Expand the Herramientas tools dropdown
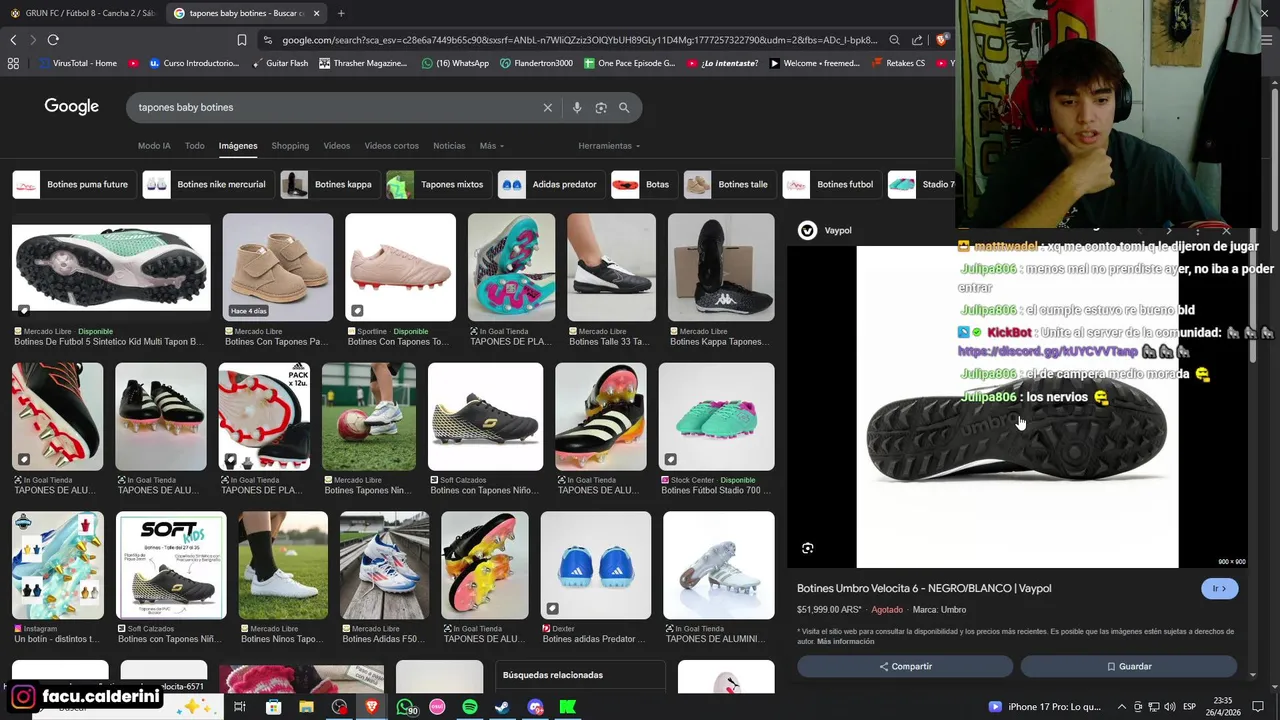The width and height of the screenshot is (1280, 720). (609, 146)
